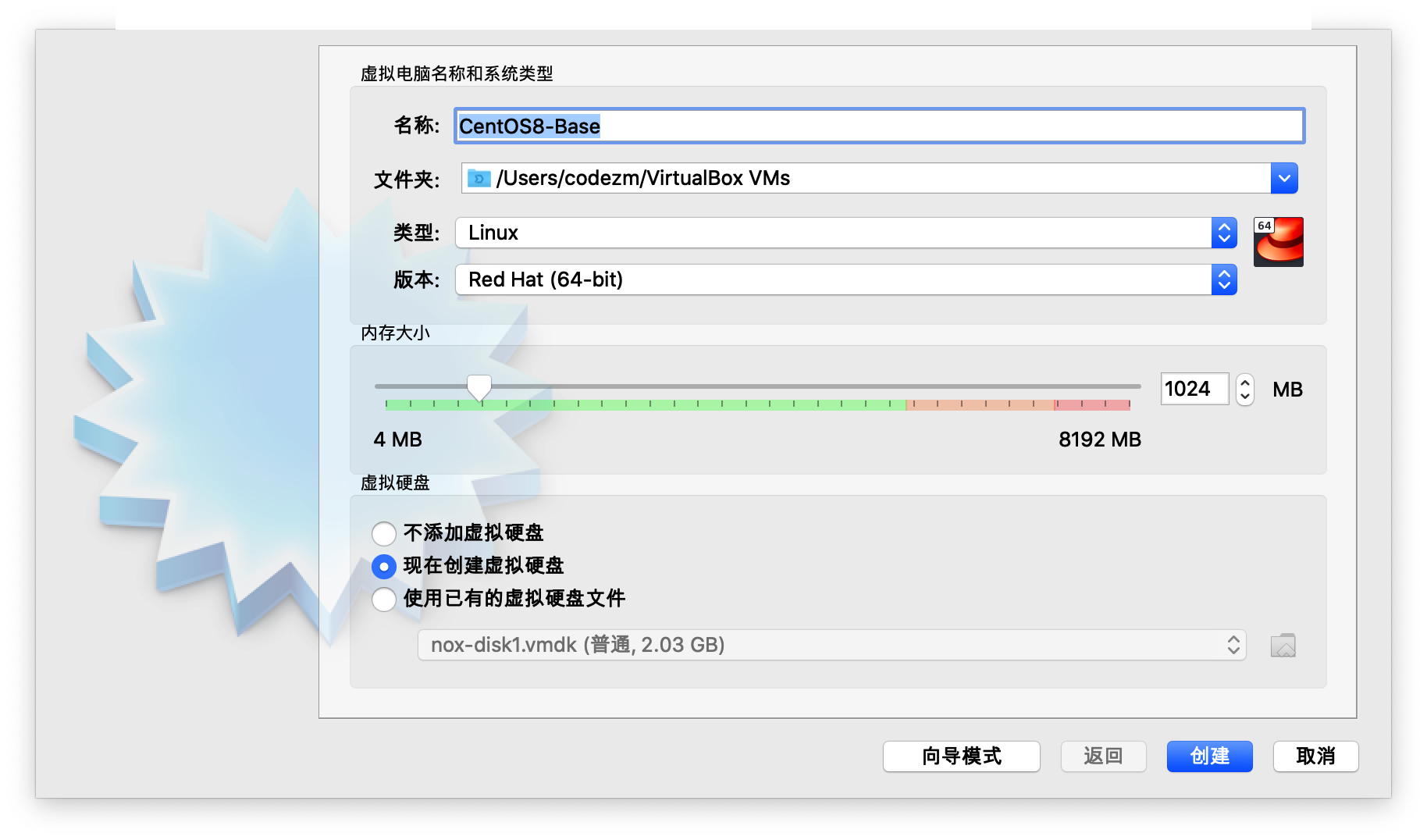Choose the 使用已有的虚拟硬盘文件 radio option

click(x=383, y=599)
